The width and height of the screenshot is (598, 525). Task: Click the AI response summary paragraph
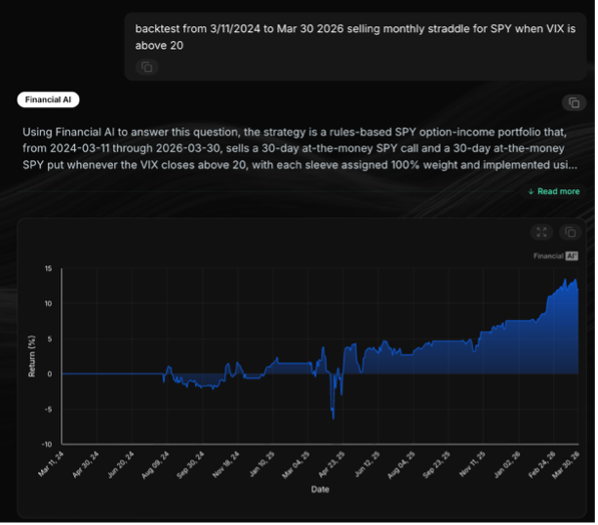[300, 148]
